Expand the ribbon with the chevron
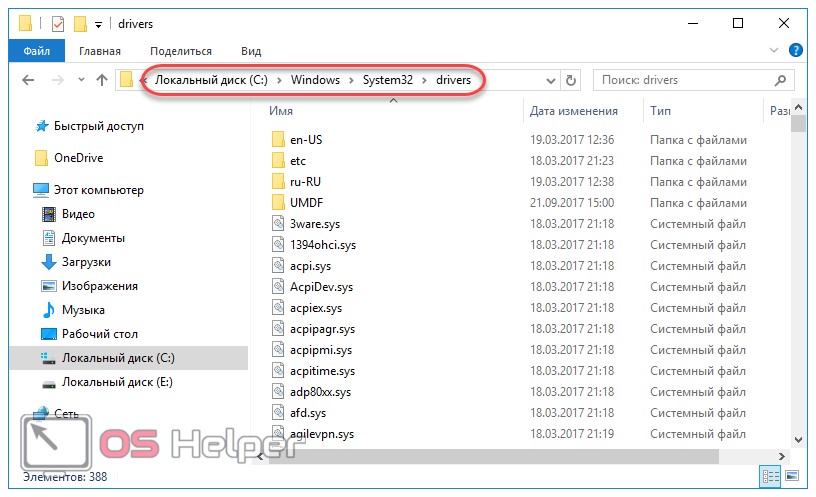Viewport: 816px width, 497px height. tap(773, 50)
